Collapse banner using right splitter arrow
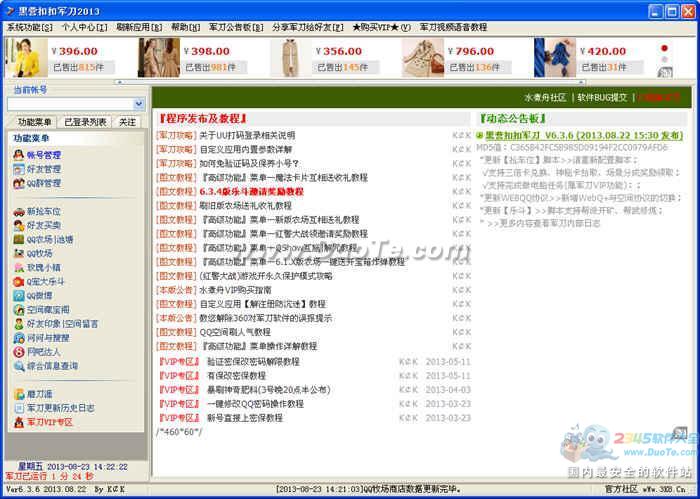Image resolution: width=700 pixels, height=499 pixels. (x=581, y=82)
